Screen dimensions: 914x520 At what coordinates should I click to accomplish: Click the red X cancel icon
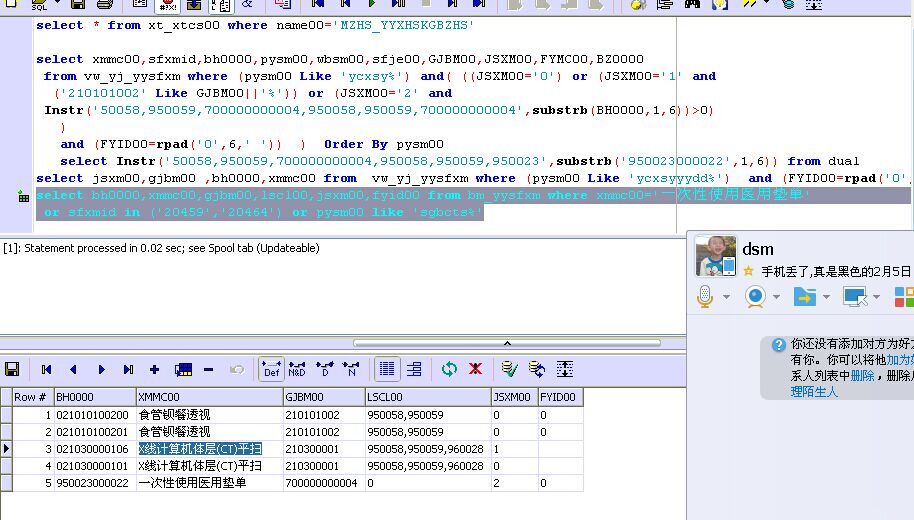pyautogui.click(x=475, y=369)
